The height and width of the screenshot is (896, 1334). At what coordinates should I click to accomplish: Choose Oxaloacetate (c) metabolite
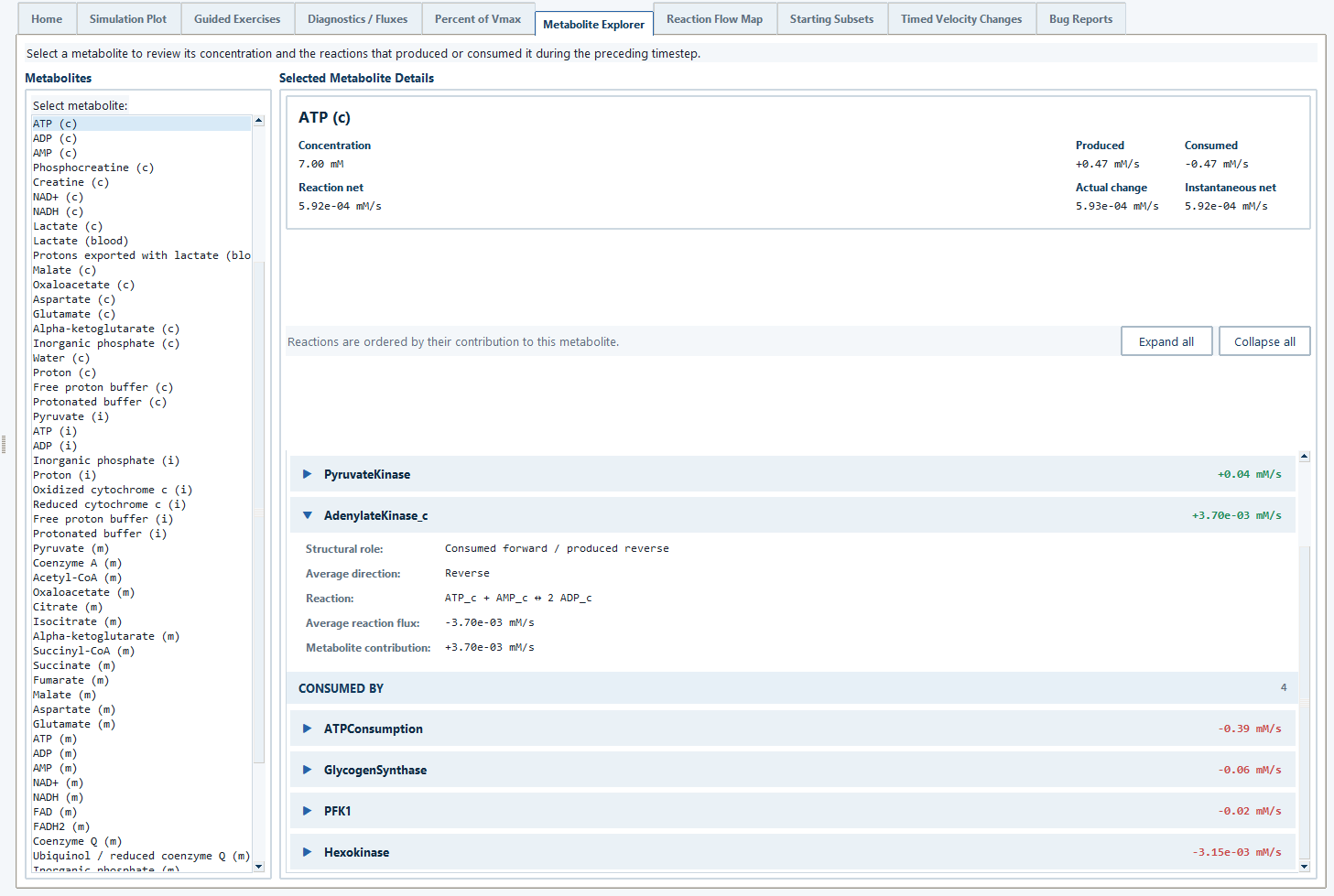(x=141, y=285)
